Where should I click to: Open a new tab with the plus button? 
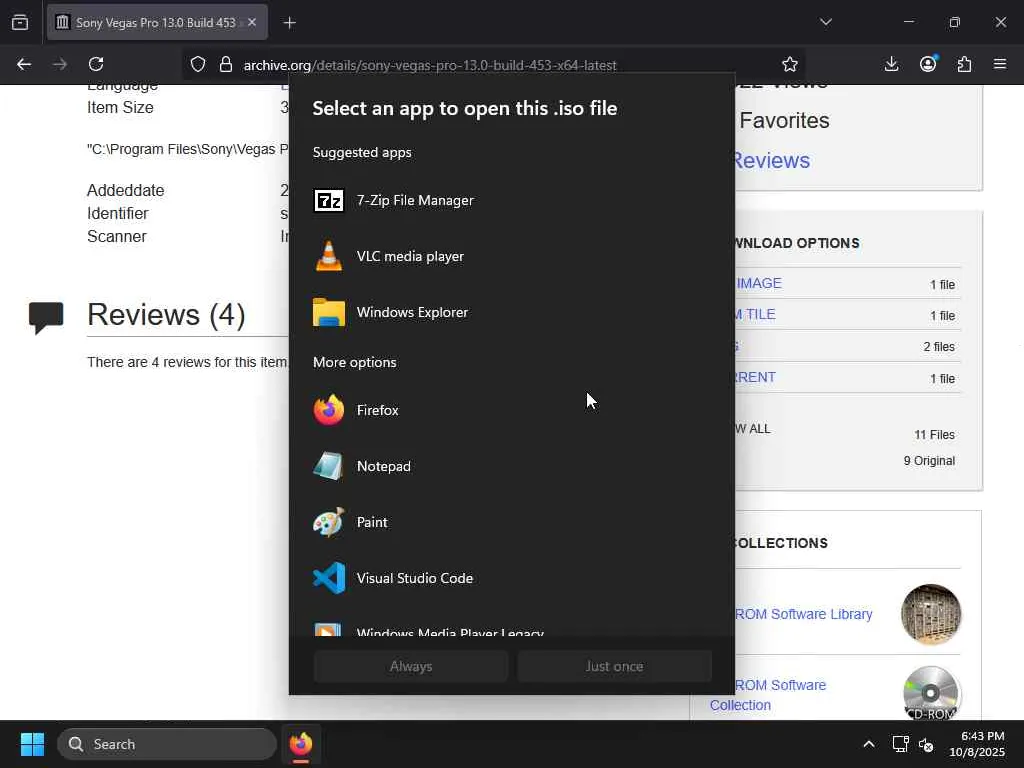(289, 23)
